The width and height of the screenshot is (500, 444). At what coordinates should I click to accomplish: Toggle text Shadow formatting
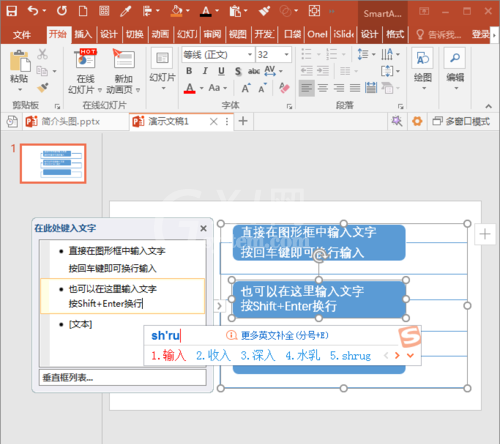click(x=238, y=71)
